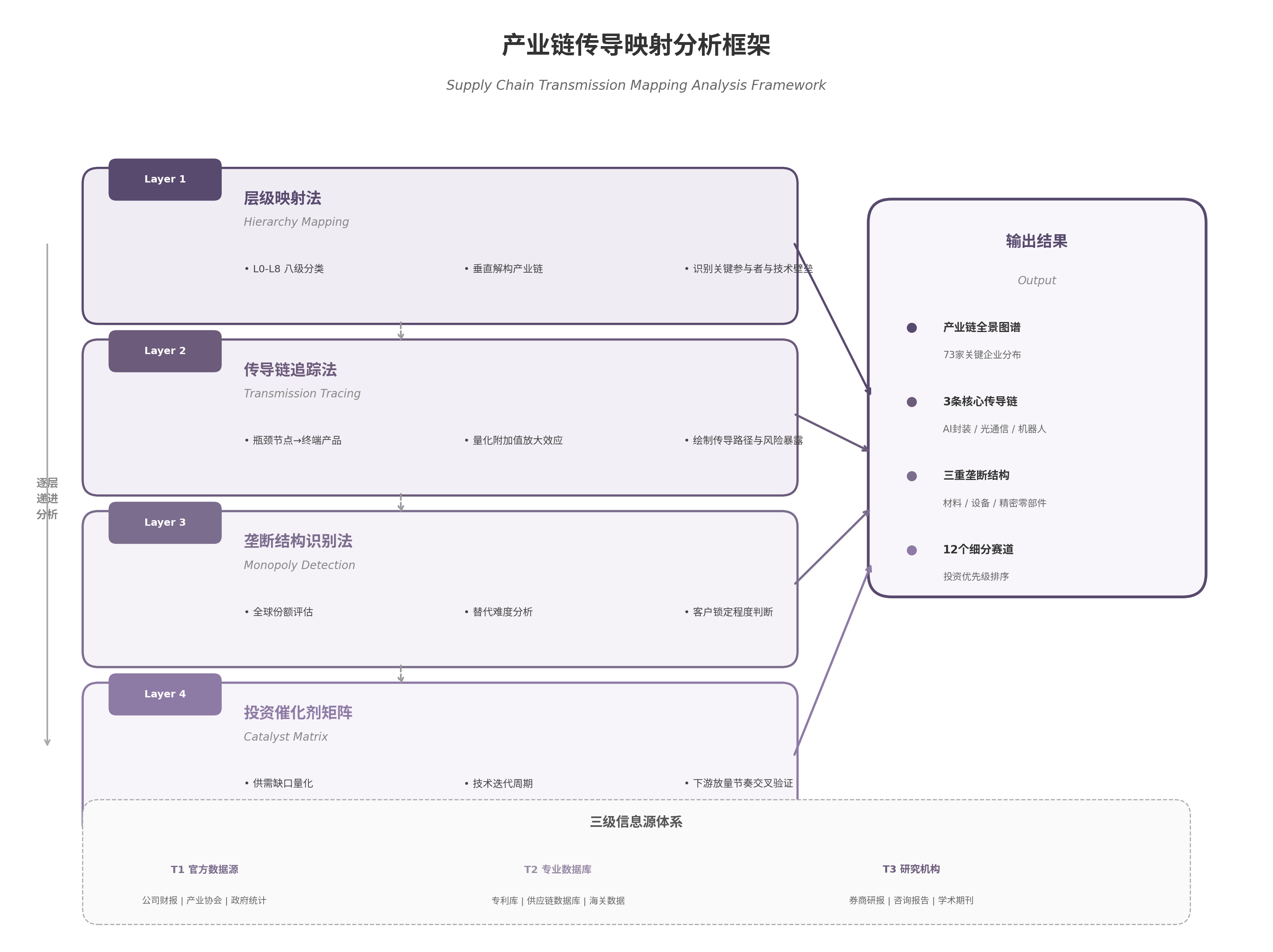
Task: Click the 三级信息源体系 heading
Action: click(x=636, y=822)
